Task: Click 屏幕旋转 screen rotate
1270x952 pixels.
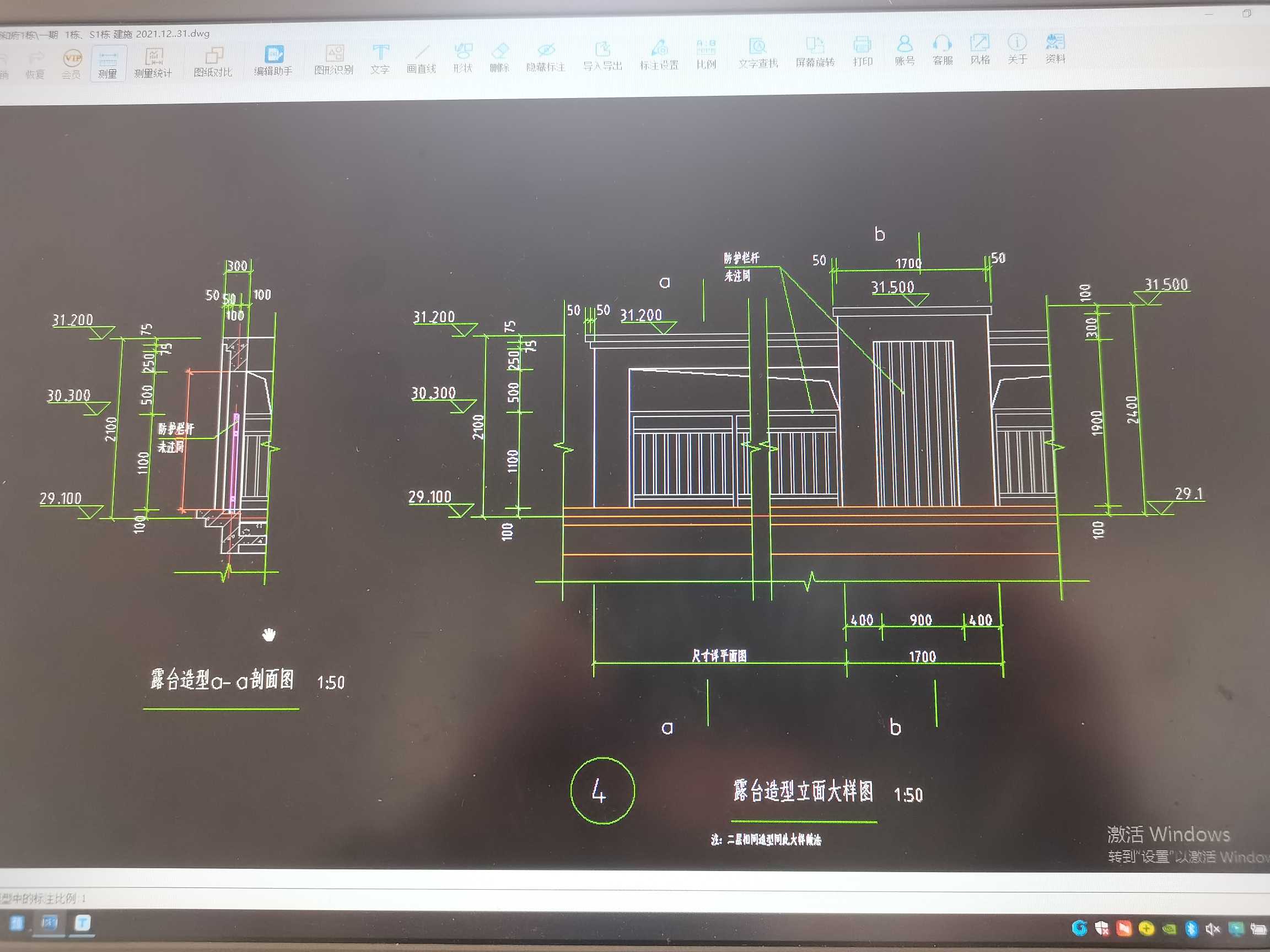Action: [815, 52]
